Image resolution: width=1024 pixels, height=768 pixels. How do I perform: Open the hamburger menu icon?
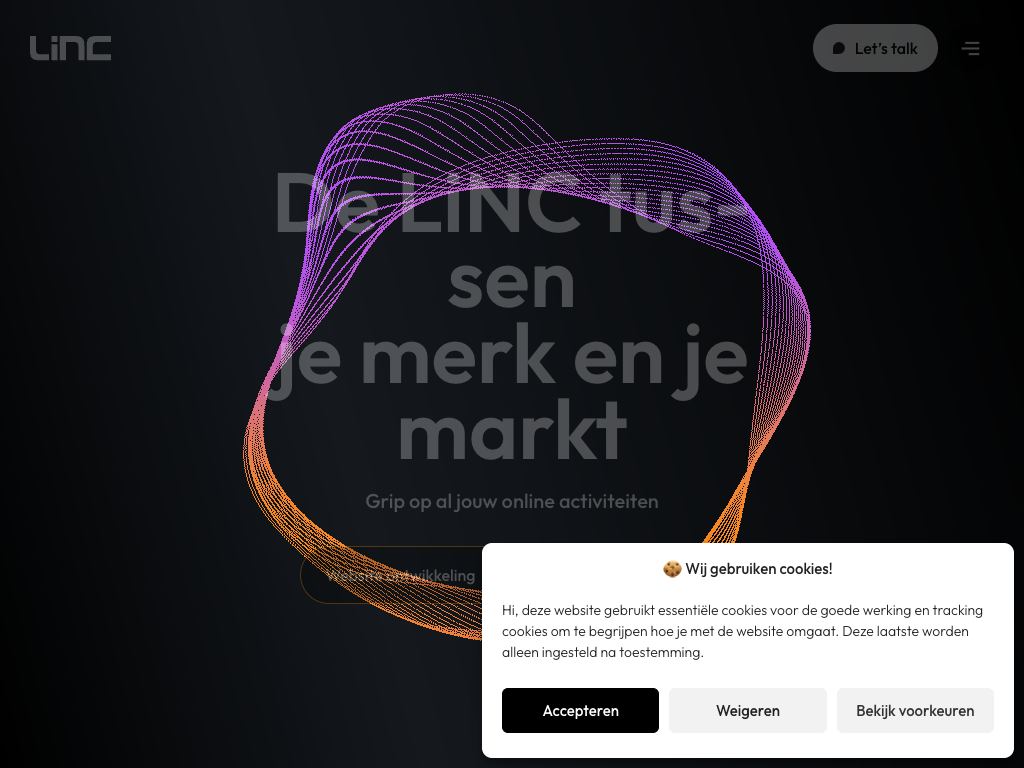coord(970,48)
